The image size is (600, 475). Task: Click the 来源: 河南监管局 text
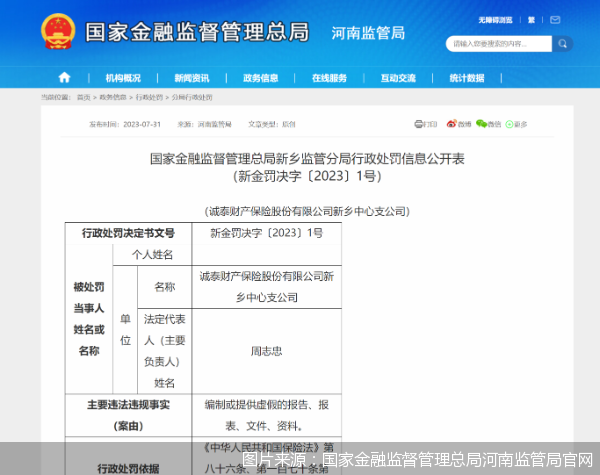[x=204, y=124]
